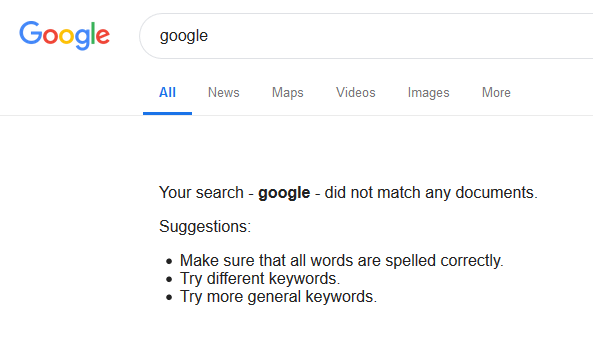
Task: Focus the search box containing google
Action: 366,36
